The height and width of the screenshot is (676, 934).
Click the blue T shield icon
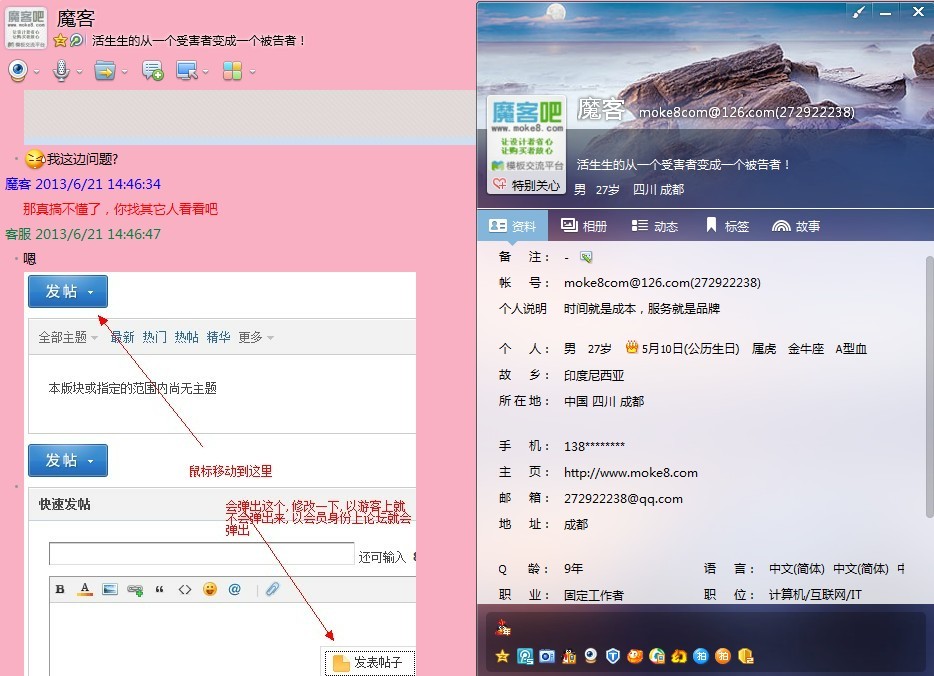click(613, 656)
